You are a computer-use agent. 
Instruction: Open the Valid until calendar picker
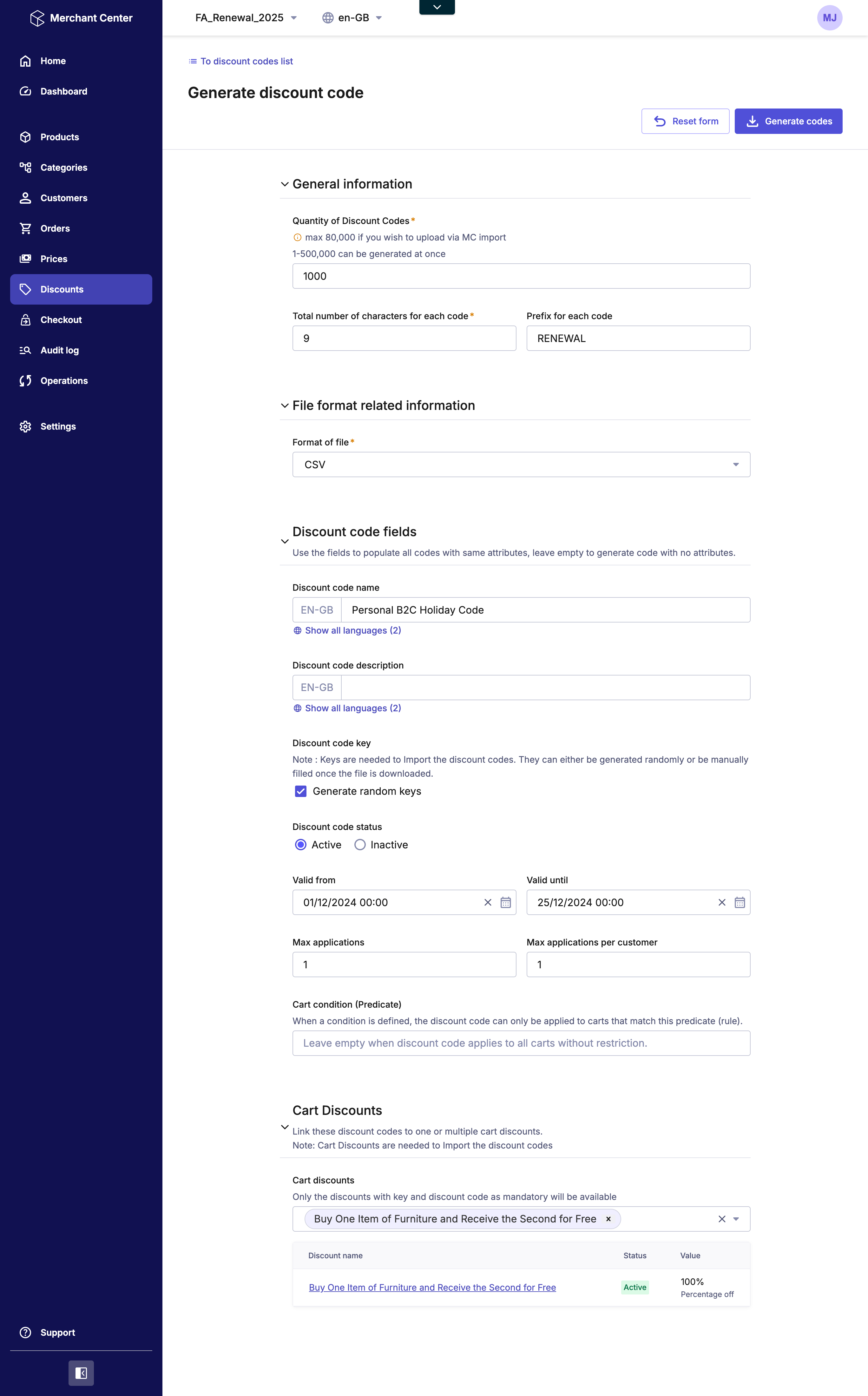[740, 902]
